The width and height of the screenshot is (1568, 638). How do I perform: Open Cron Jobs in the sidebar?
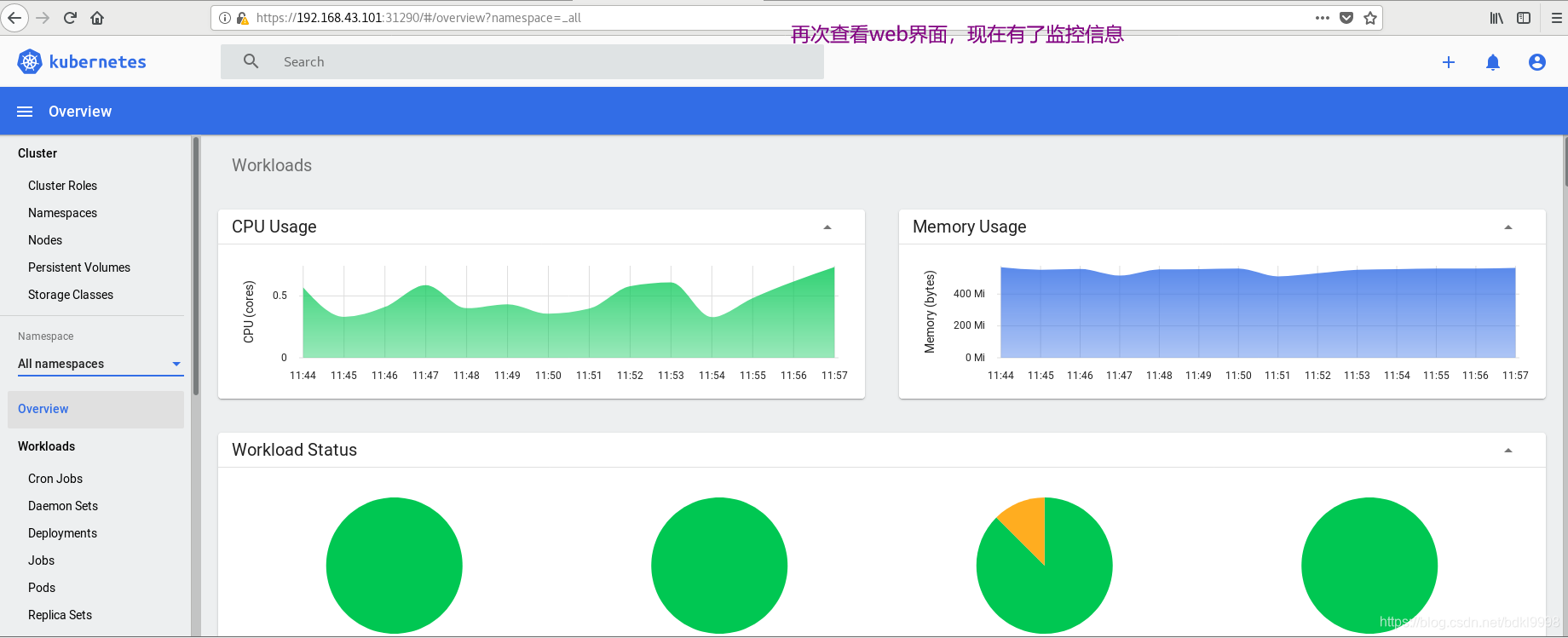tap(55, 479)
